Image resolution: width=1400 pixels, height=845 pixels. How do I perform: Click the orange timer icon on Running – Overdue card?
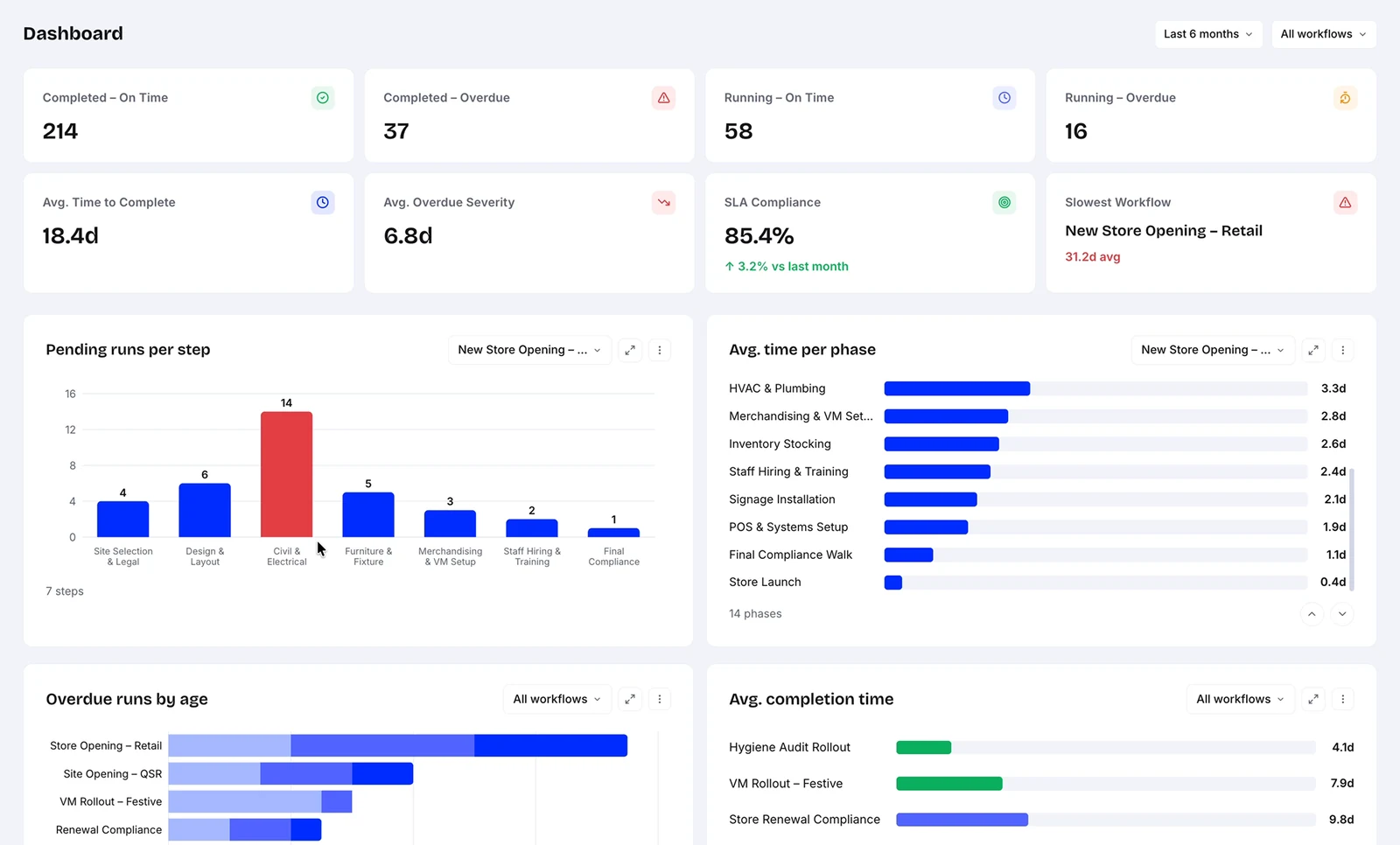tap(1345, 98)
